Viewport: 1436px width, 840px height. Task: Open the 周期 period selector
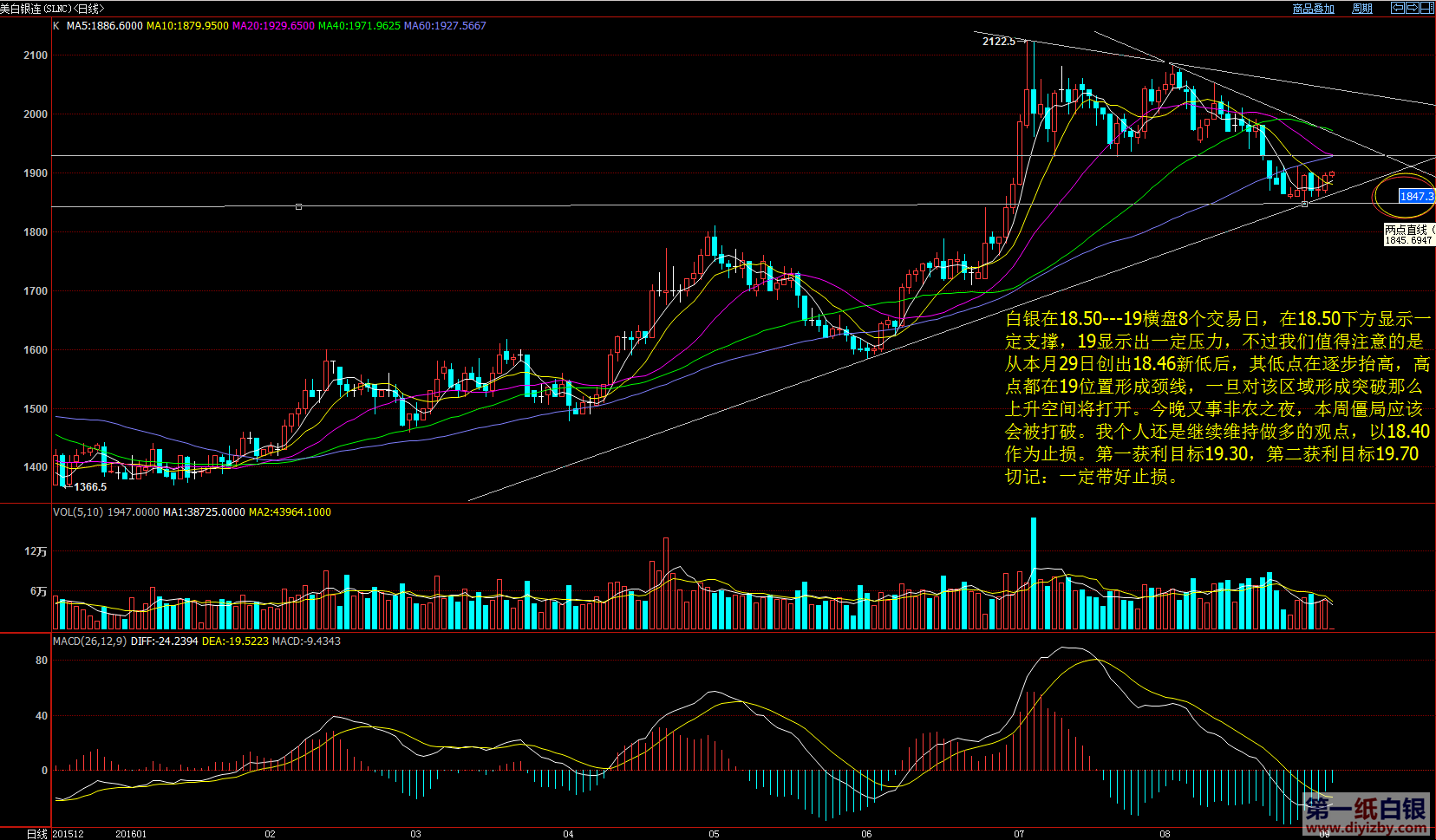(x=1361, y=9)
